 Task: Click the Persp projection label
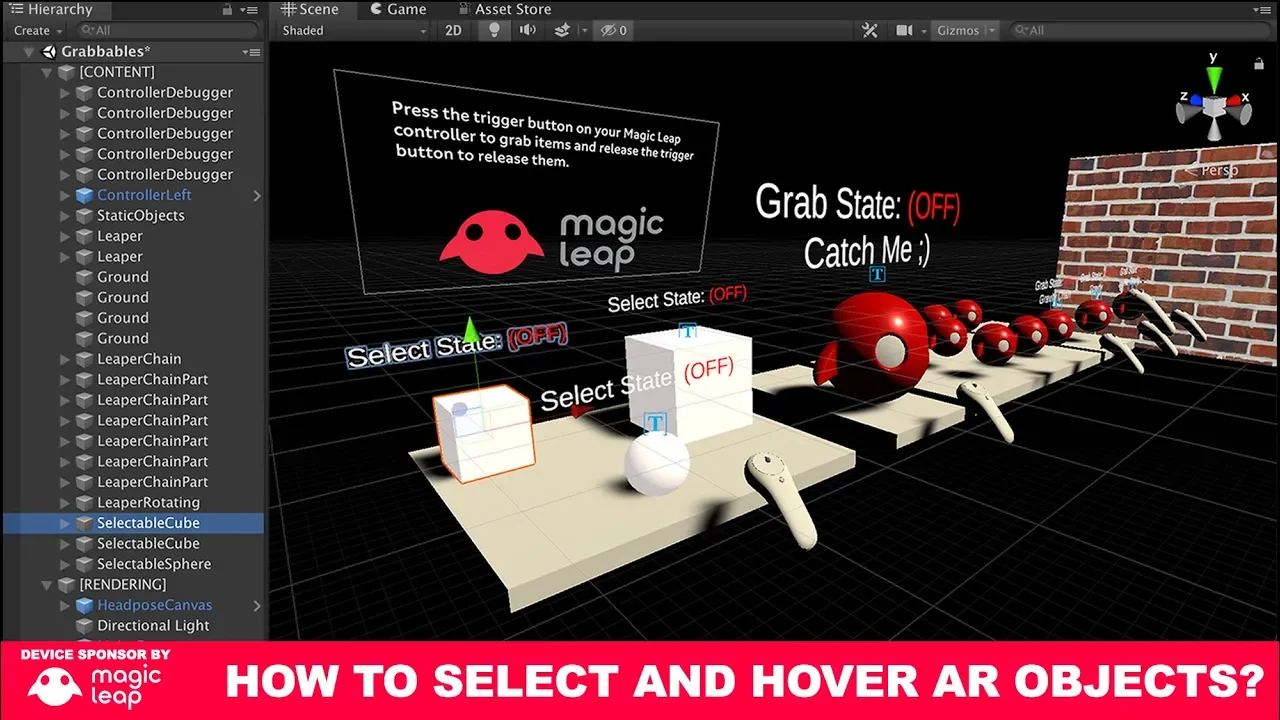coord(1219,170)
